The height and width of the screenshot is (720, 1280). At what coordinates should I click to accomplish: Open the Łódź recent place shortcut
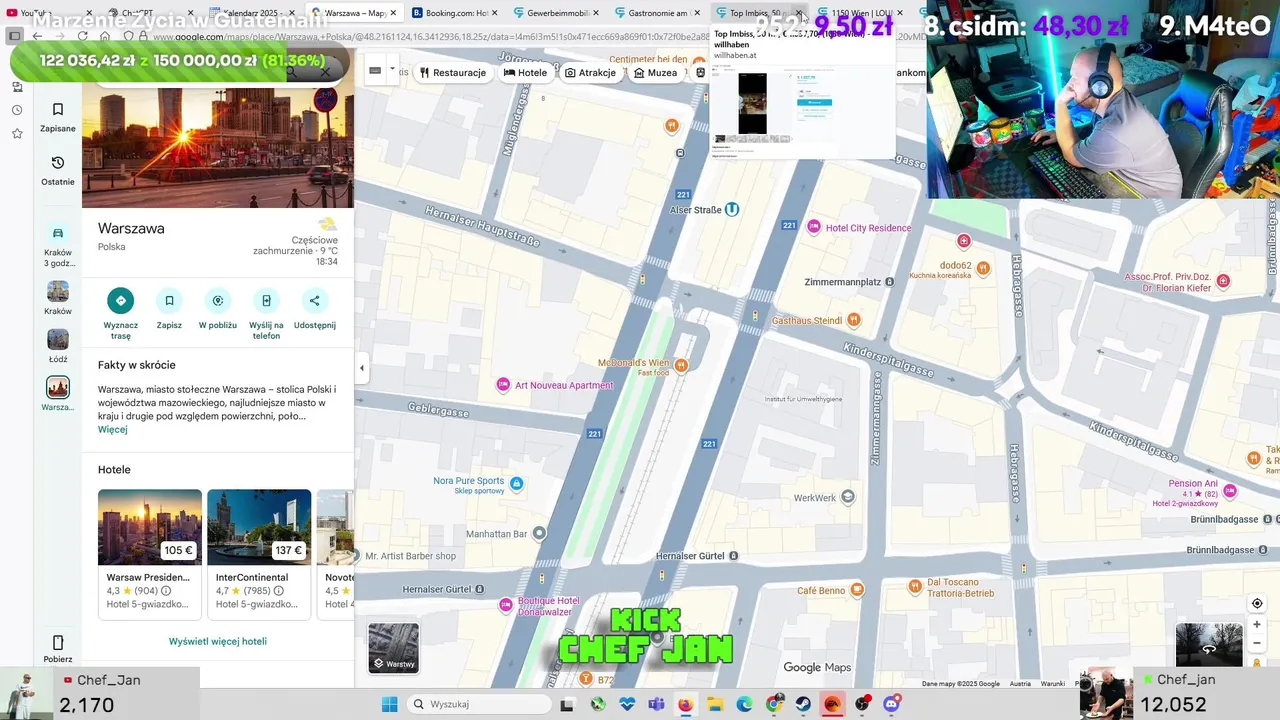coord(58,346)
